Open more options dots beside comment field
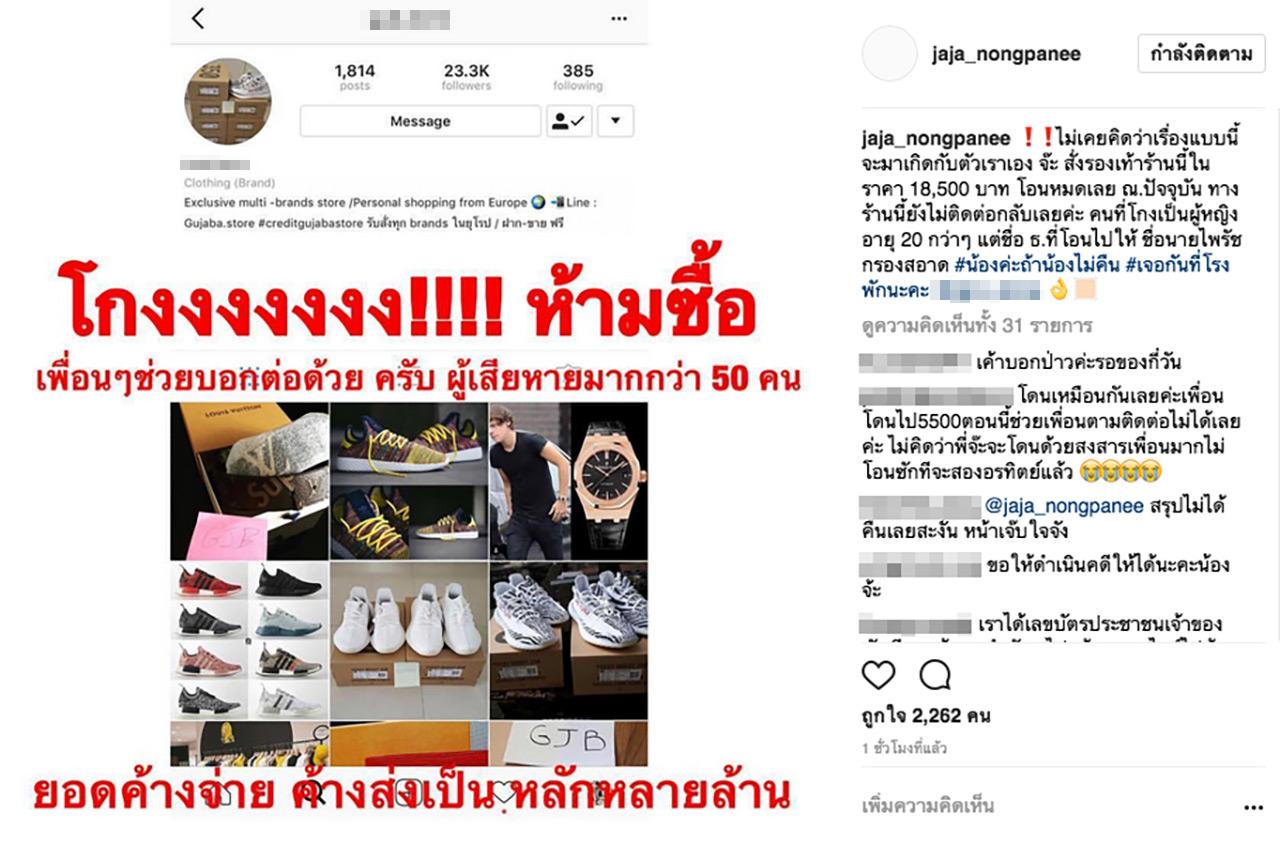The height and width of the screenshot is (845, 1280). [x=1253, y=807]
